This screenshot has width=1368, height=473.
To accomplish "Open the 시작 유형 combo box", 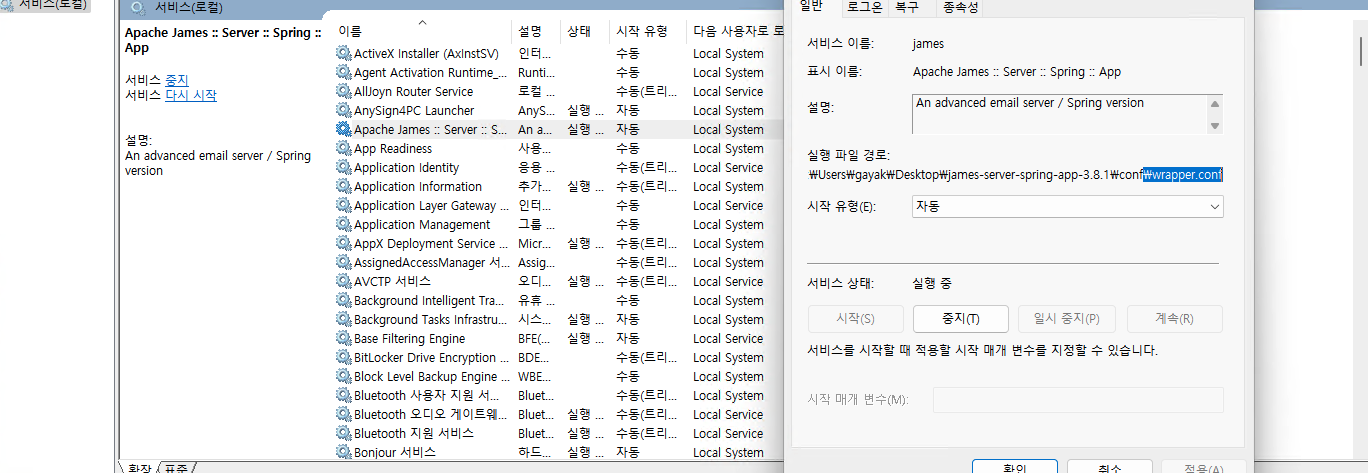I will tap(1068, 207).
